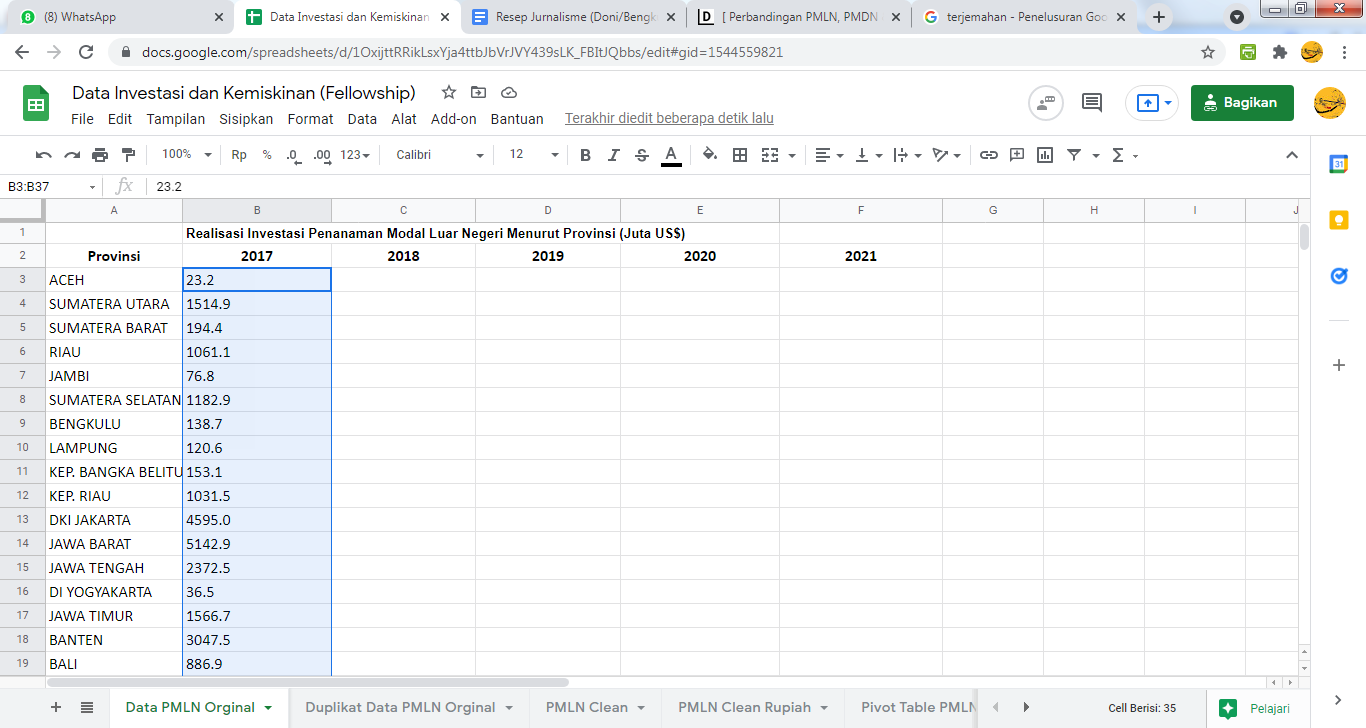The width and height of the screenshot is (1366, 728).
Task: Select the paint format tool
Action: tap(128, 155)
